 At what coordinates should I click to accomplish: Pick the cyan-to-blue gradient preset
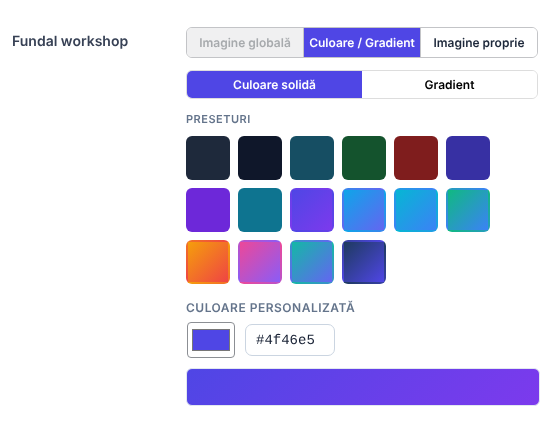416,210
